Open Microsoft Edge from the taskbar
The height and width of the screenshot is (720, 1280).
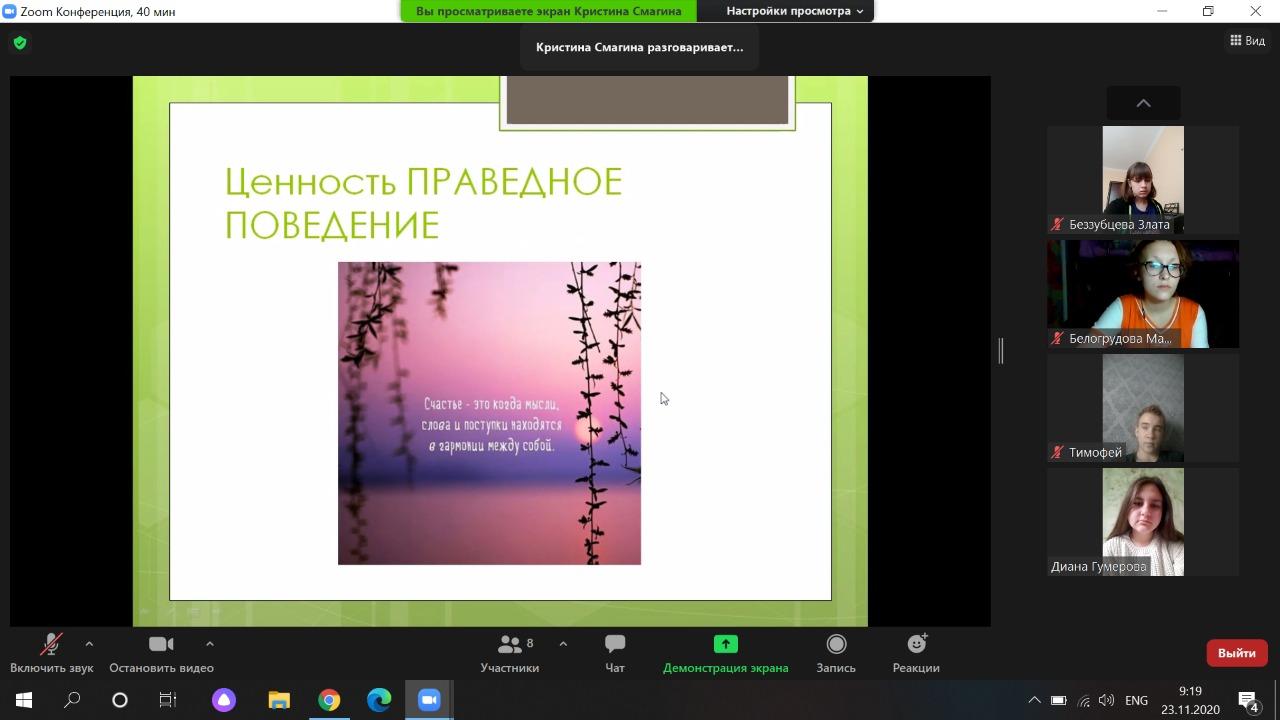pyautogui.click(x=379, y=700)
